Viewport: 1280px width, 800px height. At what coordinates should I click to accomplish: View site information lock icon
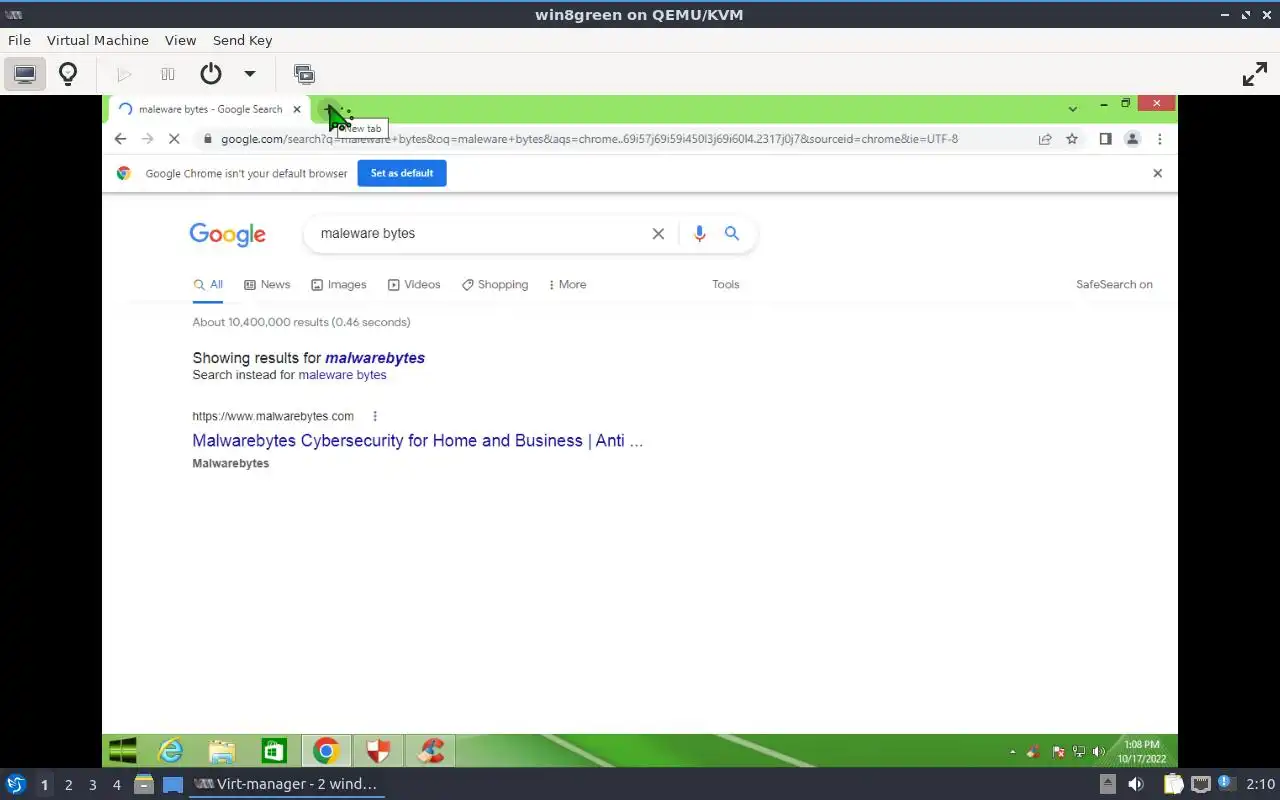point(208,139)
